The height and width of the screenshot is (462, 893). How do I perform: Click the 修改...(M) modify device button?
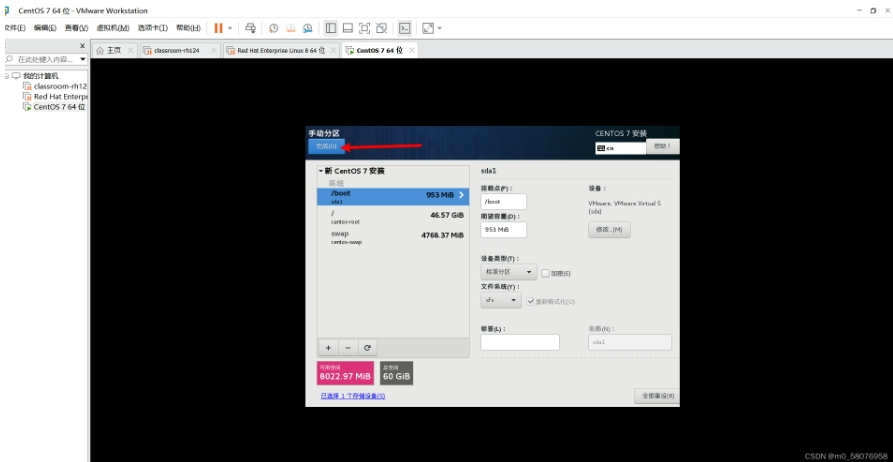coord(609,230)
